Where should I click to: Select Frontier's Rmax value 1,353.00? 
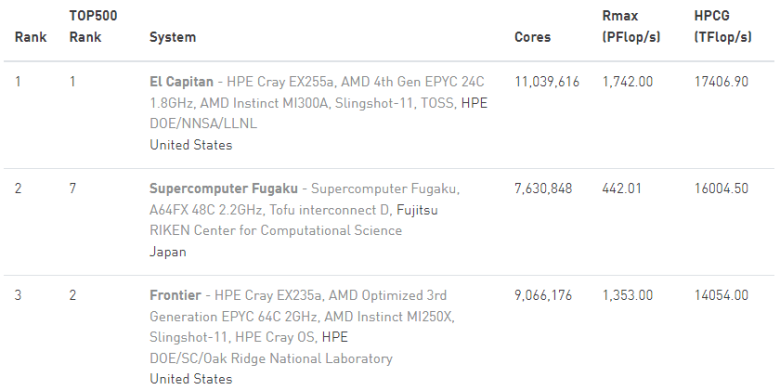coord(627,295)
